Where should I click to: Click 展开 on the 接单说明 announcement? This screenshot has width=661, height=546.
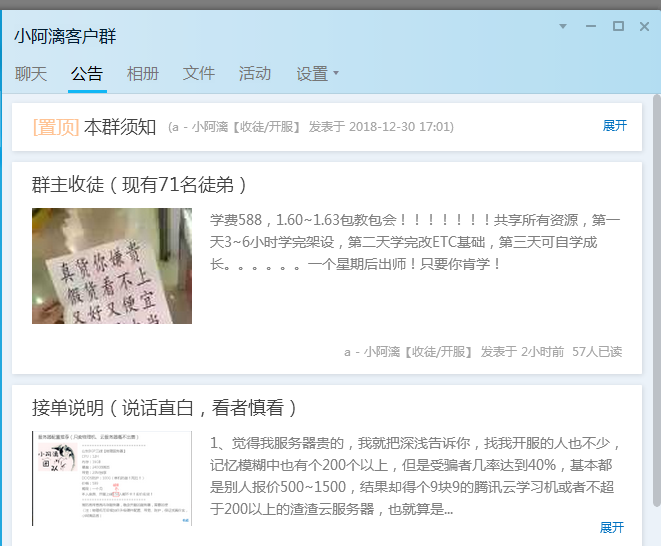[611, 527]
